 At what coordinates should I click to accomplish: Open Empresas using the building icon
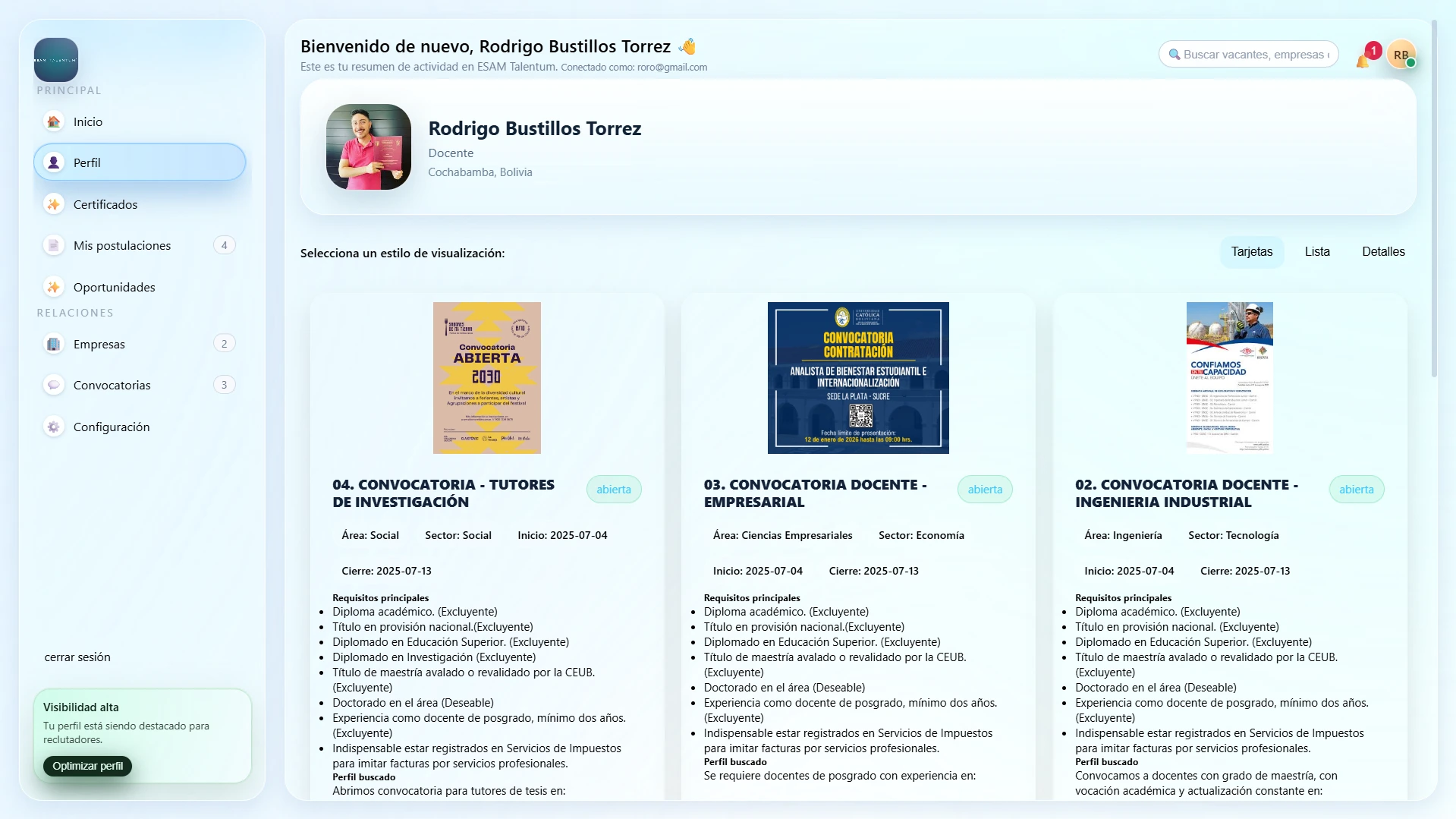[x=53, y=344]
